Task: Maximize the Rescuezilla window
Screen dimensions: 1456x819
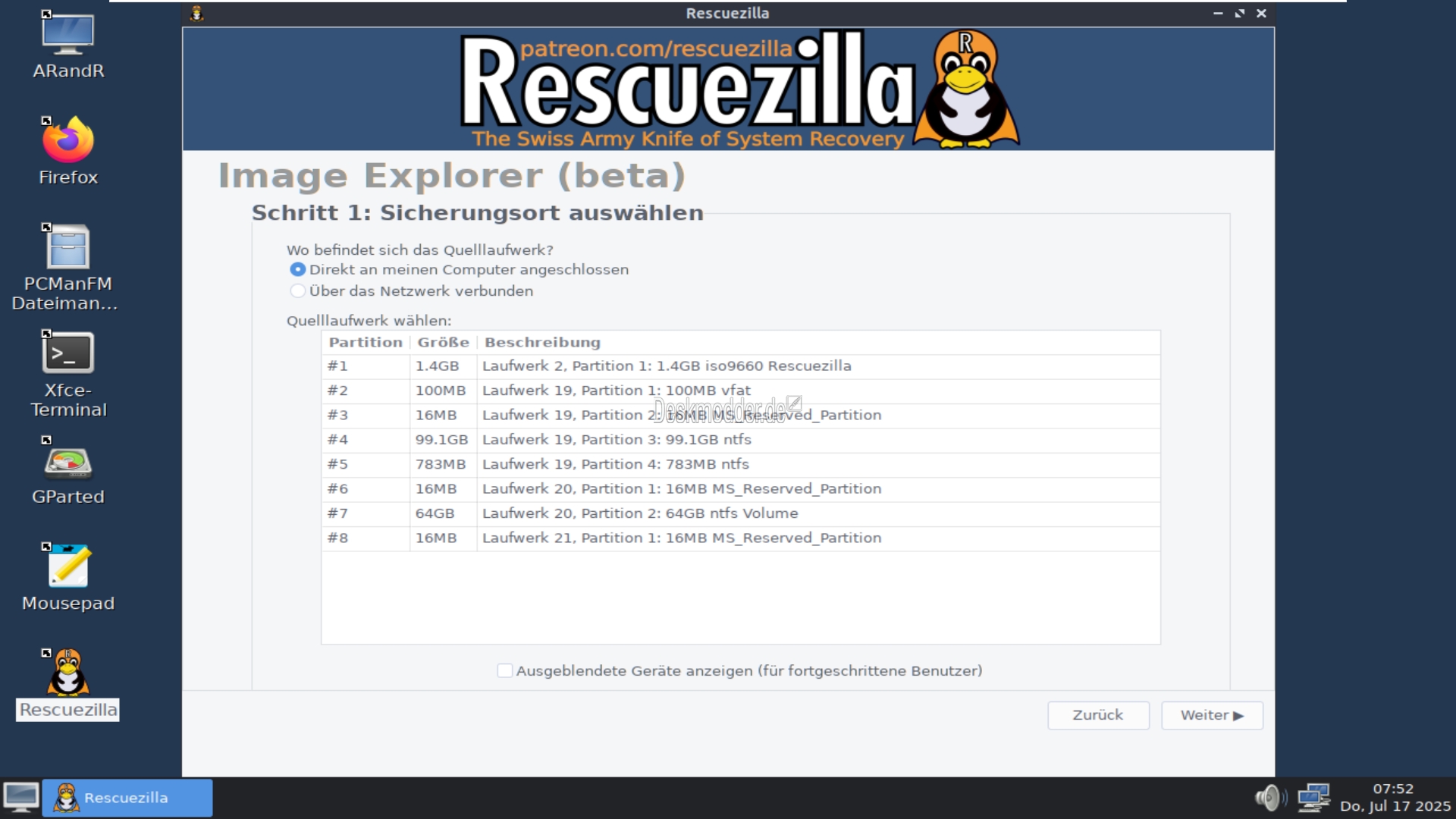Action: pos(1240,13)
